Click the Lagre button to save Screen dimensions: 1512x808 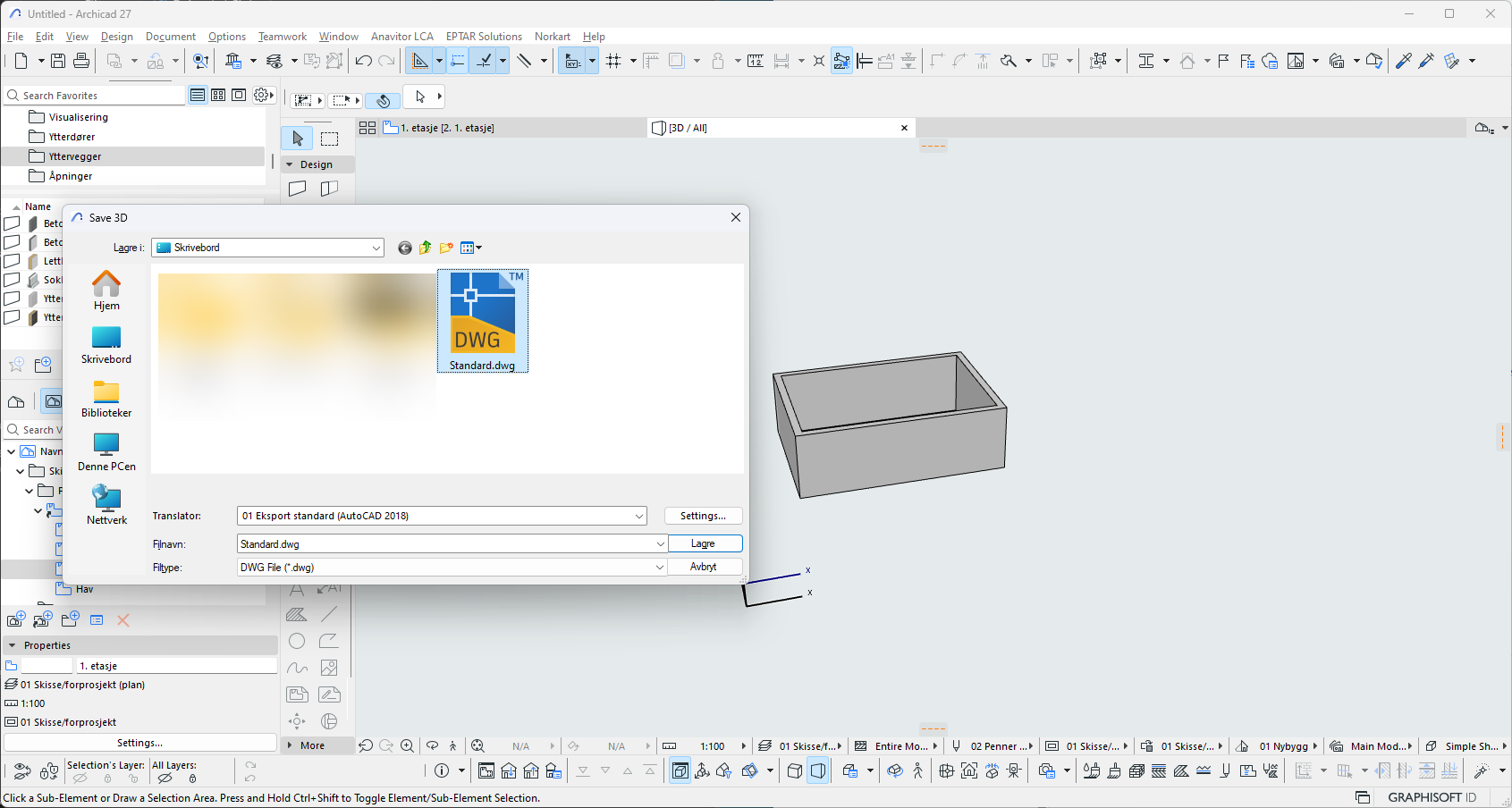(x=704, y=543)
